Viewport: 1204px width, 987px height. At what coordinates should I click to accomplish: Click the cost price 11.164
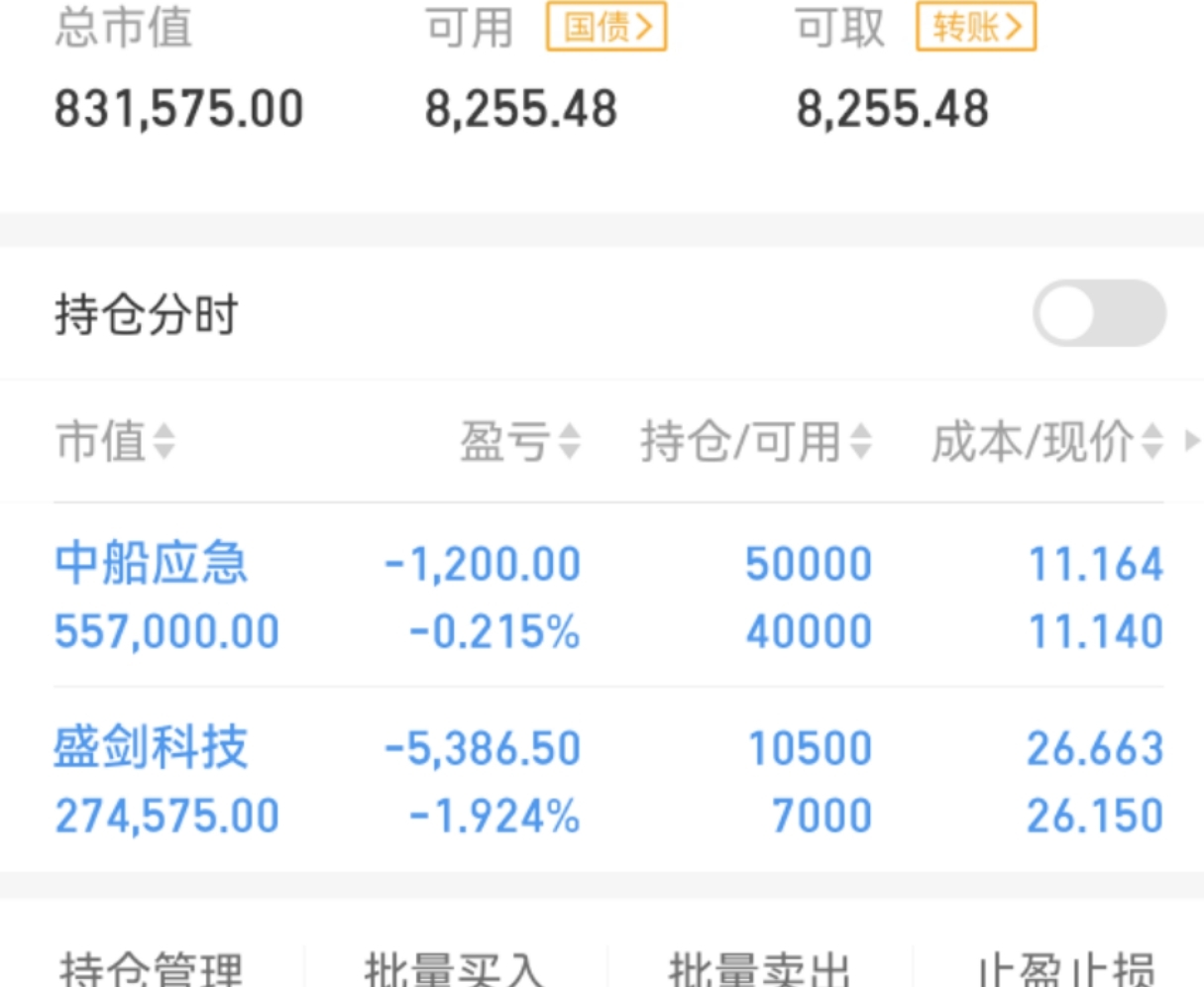(x=1096, y=564)
